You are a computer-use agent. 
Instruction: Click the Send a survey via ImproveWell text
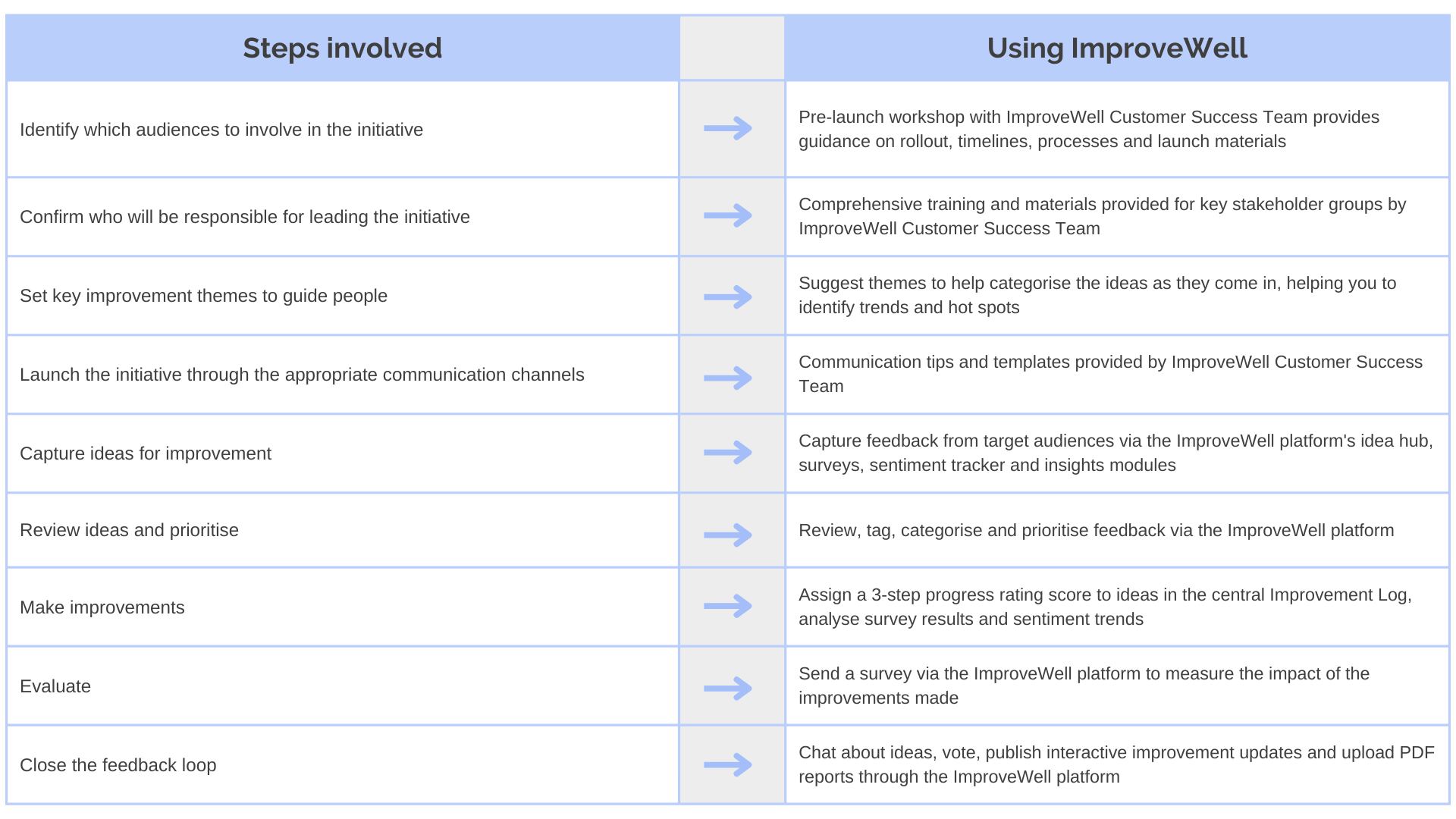coord(1084,686)
